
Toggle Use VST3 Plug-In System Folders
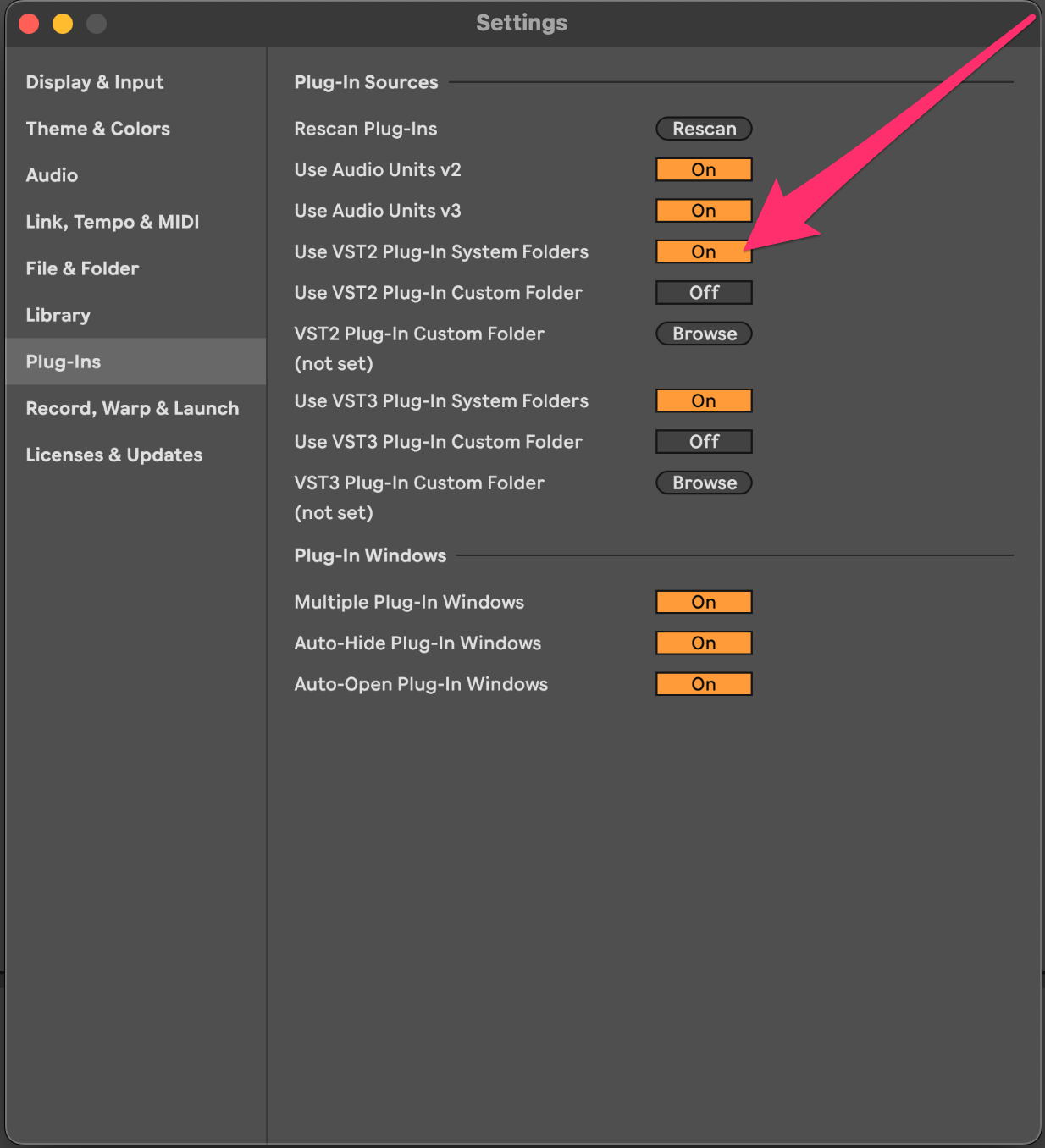pyautogui.click(x=704, y=400)
